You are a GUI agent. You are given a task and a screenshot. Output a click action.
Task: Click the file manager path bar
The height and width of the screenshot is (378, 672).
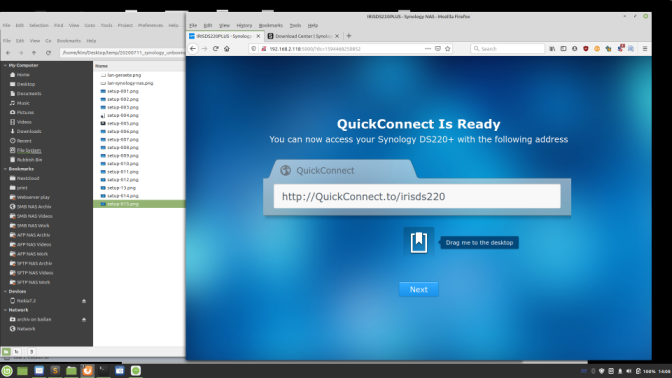[123, 53]
